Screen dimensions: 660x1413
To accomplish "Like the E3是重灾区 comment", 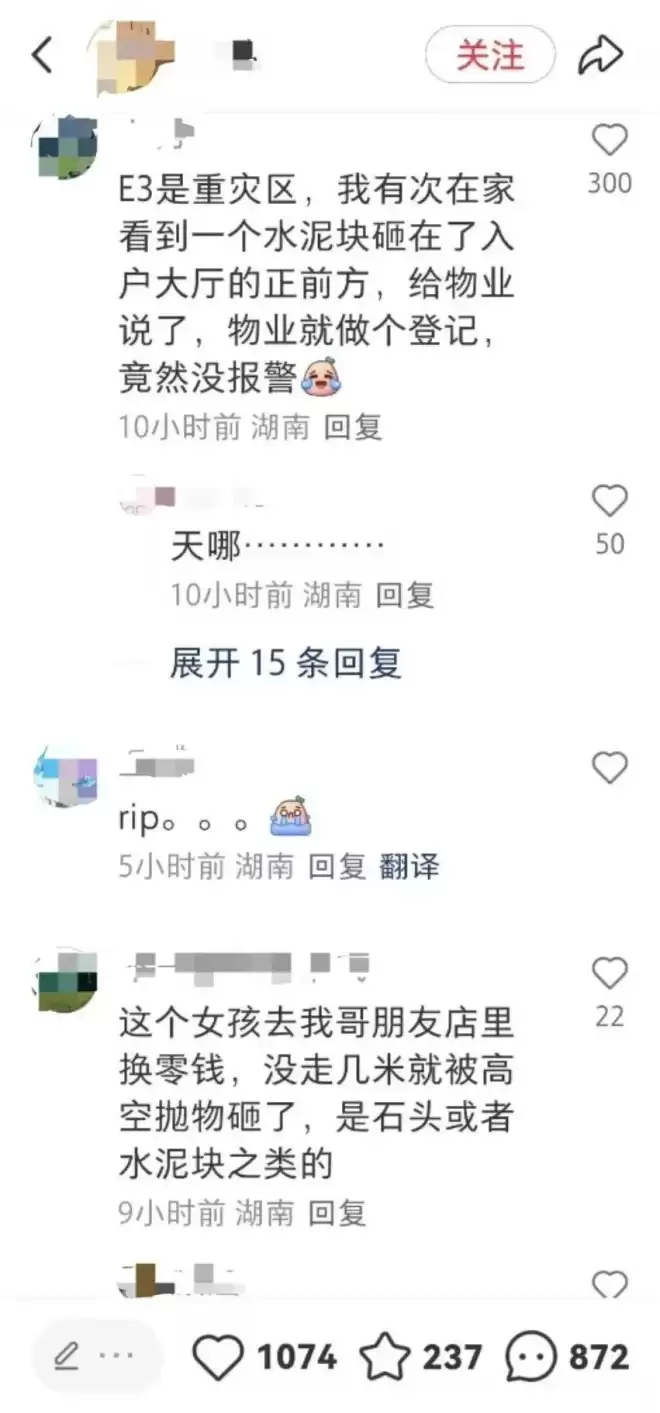I will point(609,140).
